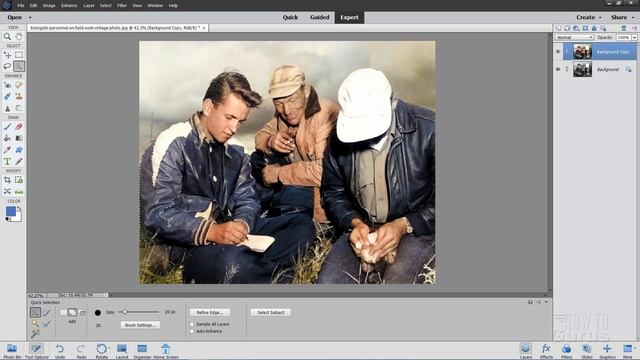
Task: Switch to Quick mode tab
Action: click(290, 18)
